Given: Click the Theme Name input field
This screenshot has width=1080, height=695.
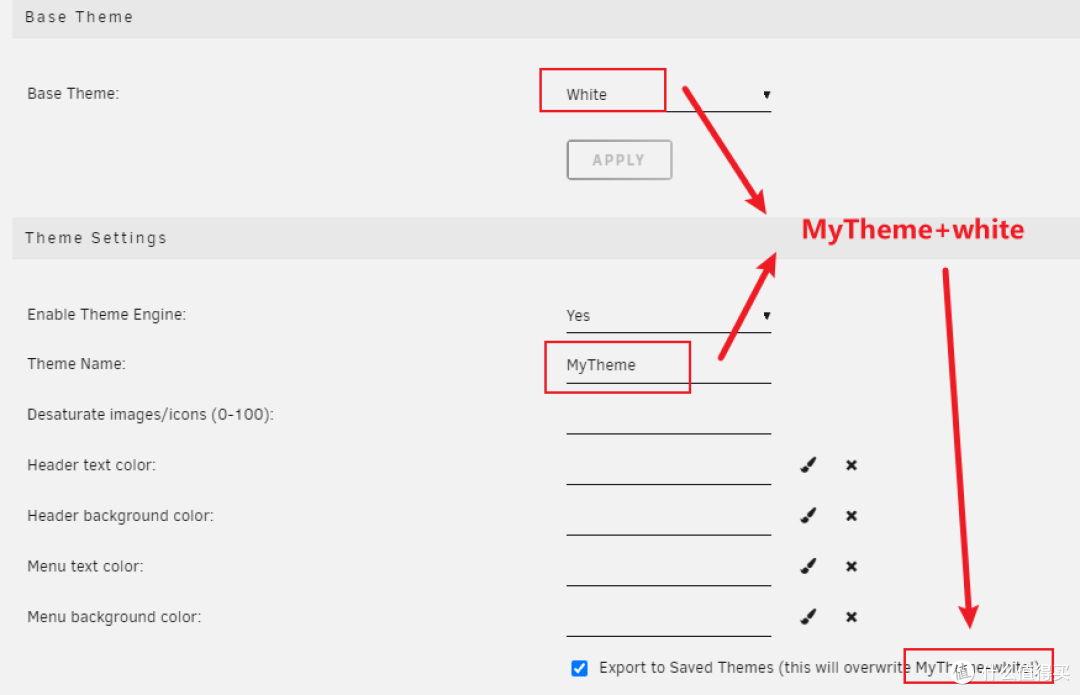Looking at the screenshot, I should click(x=668, y=366).
